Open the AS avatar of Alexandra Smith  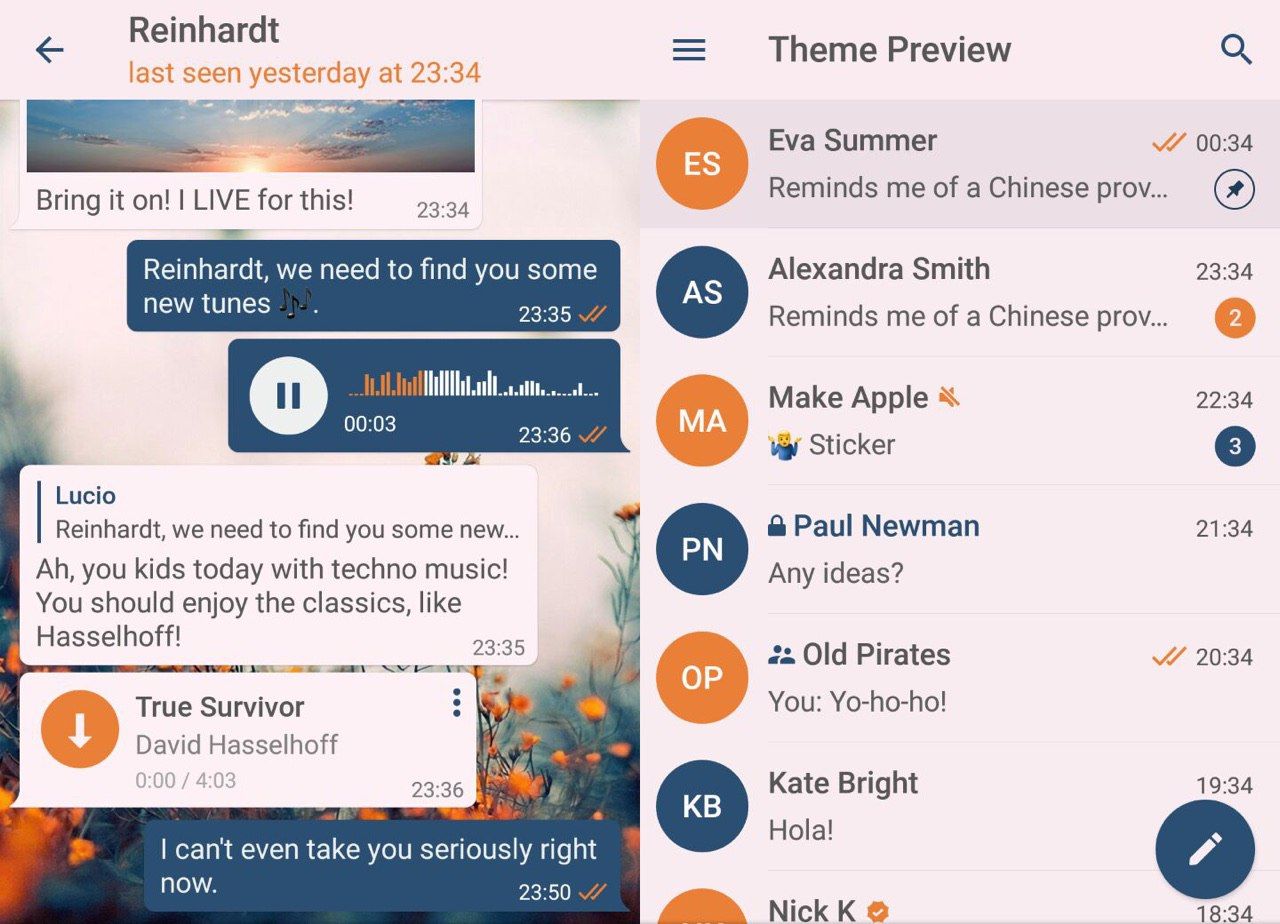tap(702, 292)
